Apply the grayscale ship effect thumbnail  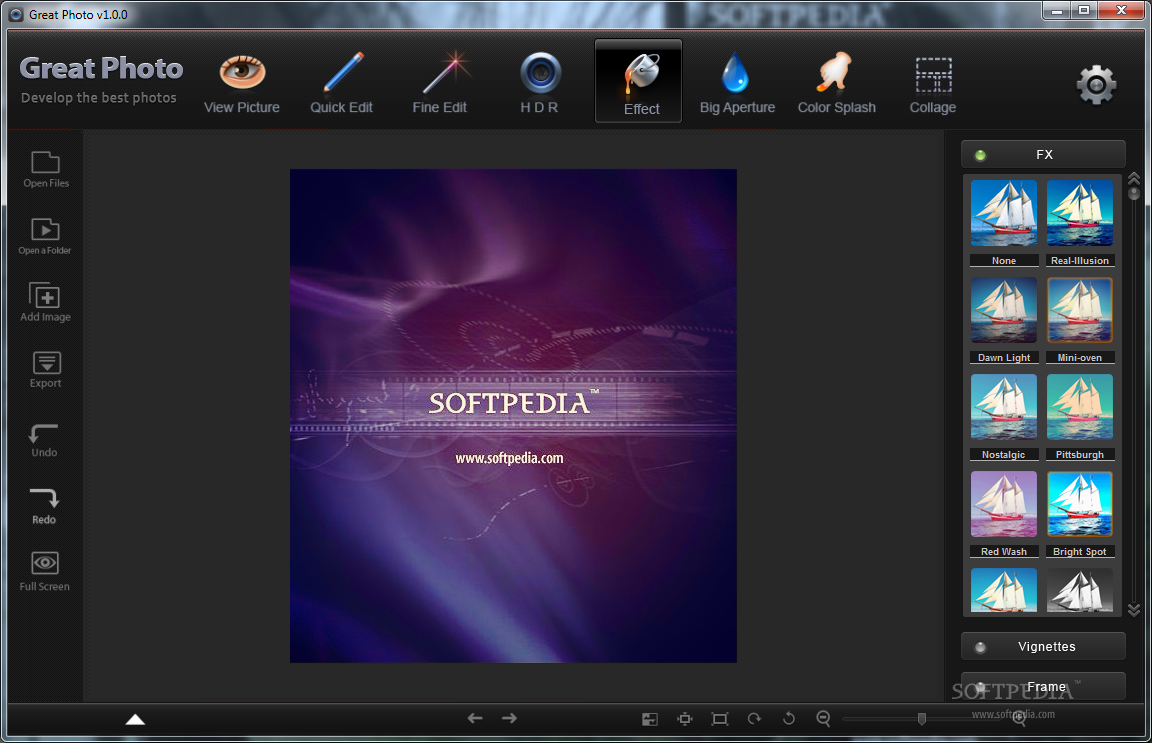coord(1080,590)
